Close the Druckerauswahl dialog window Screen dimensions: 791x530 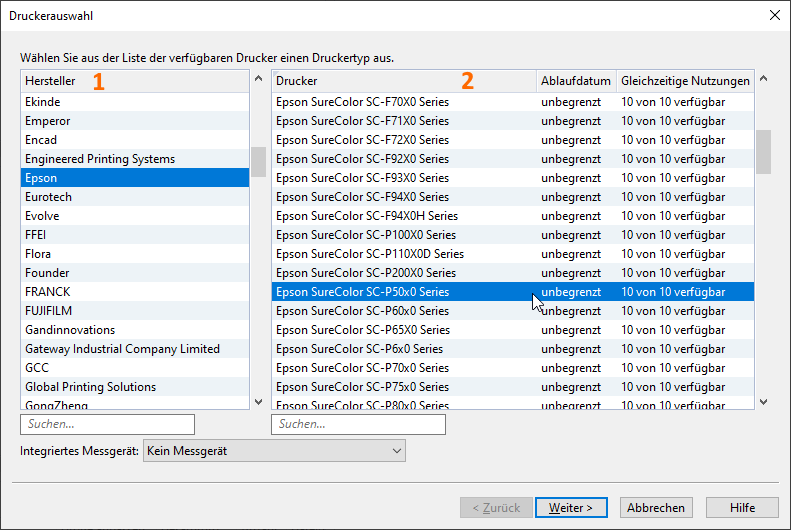[774, 14]
